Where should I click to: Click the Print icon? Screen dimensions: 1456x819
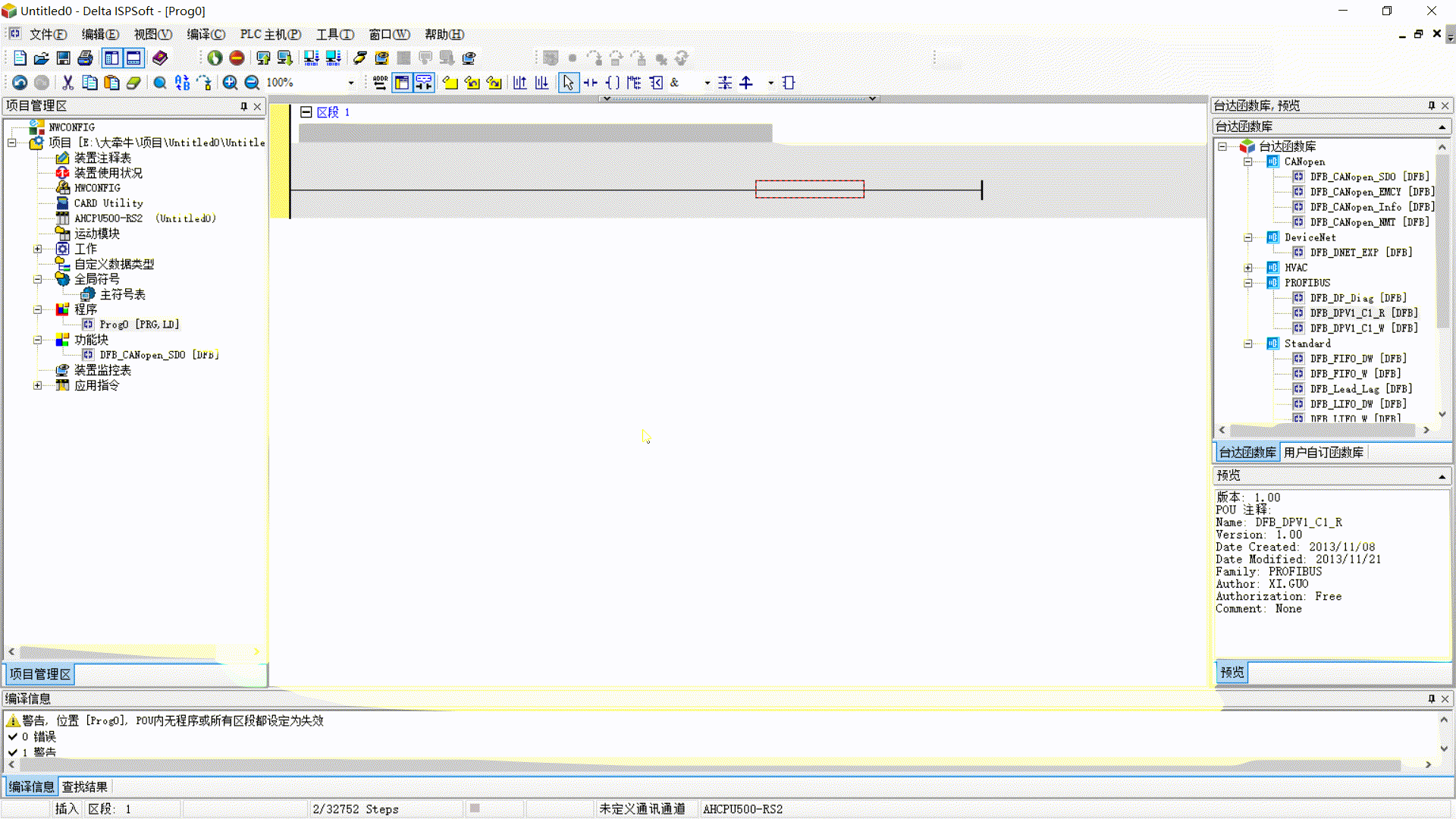86,58
